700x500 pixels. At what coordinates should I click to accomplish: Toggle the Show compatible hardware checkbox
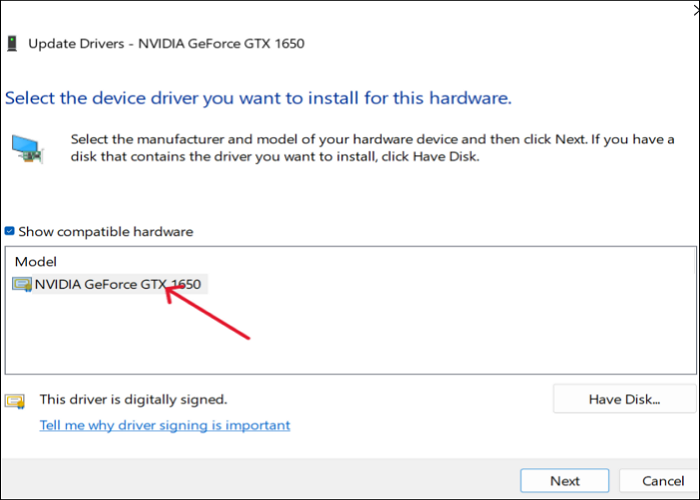(x=10, y=231)
